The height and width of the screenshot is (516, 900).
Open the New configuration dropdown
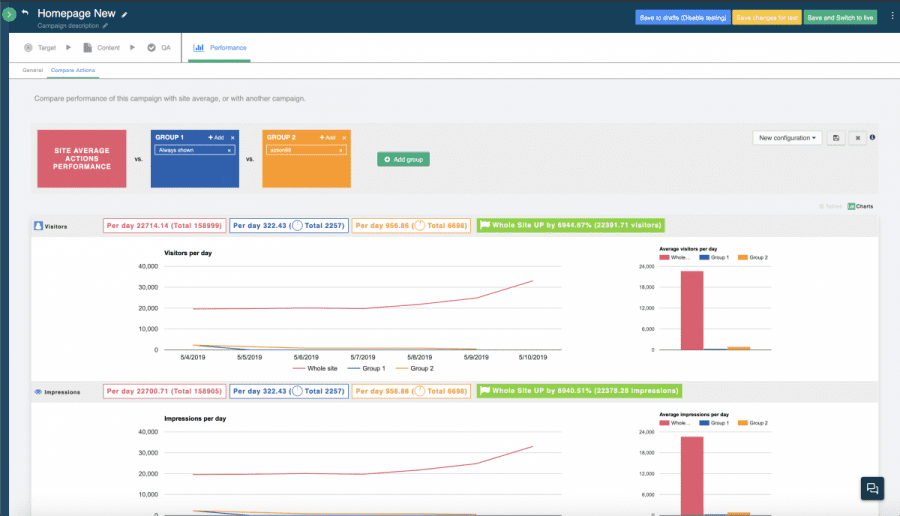coord(787,138)
